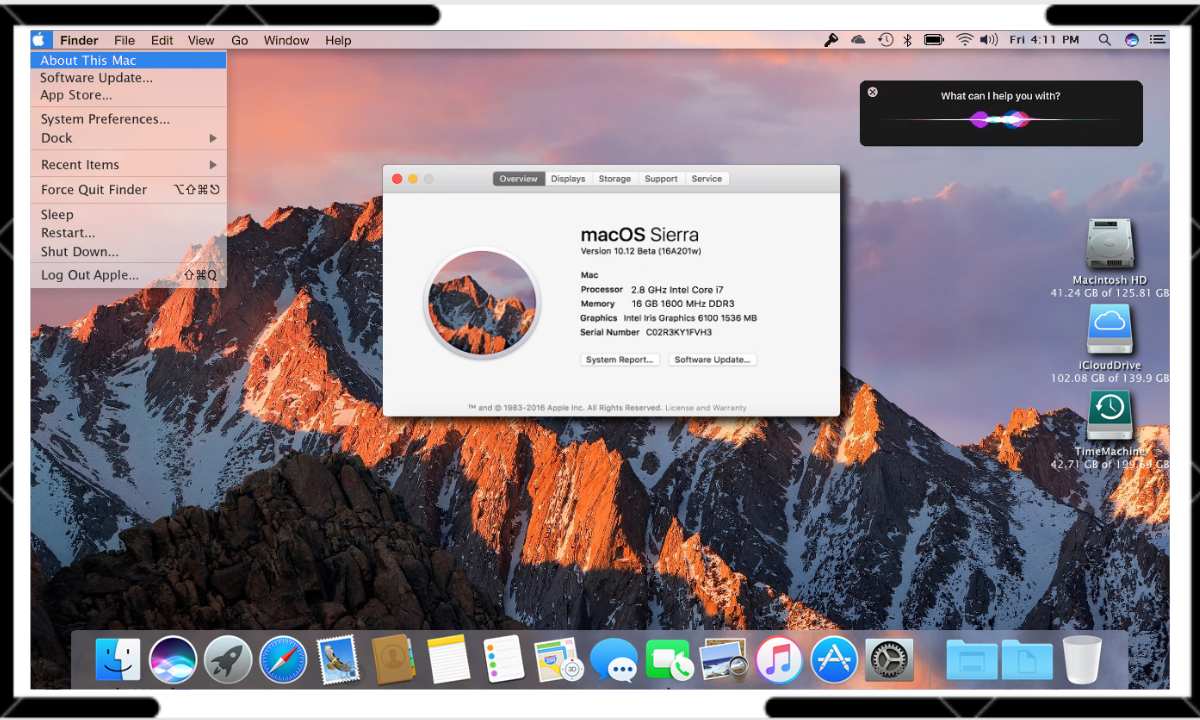Choose Log Out Apple... entry
The height and width of the screenshot is (720, 1200).
click(x=128, y=275)
